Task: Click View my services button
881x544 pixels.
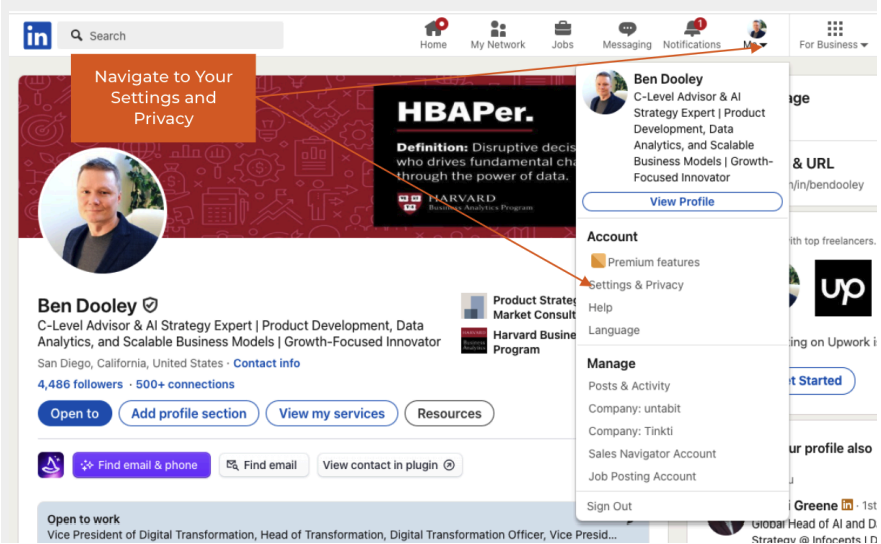Action: coord(331,414)
